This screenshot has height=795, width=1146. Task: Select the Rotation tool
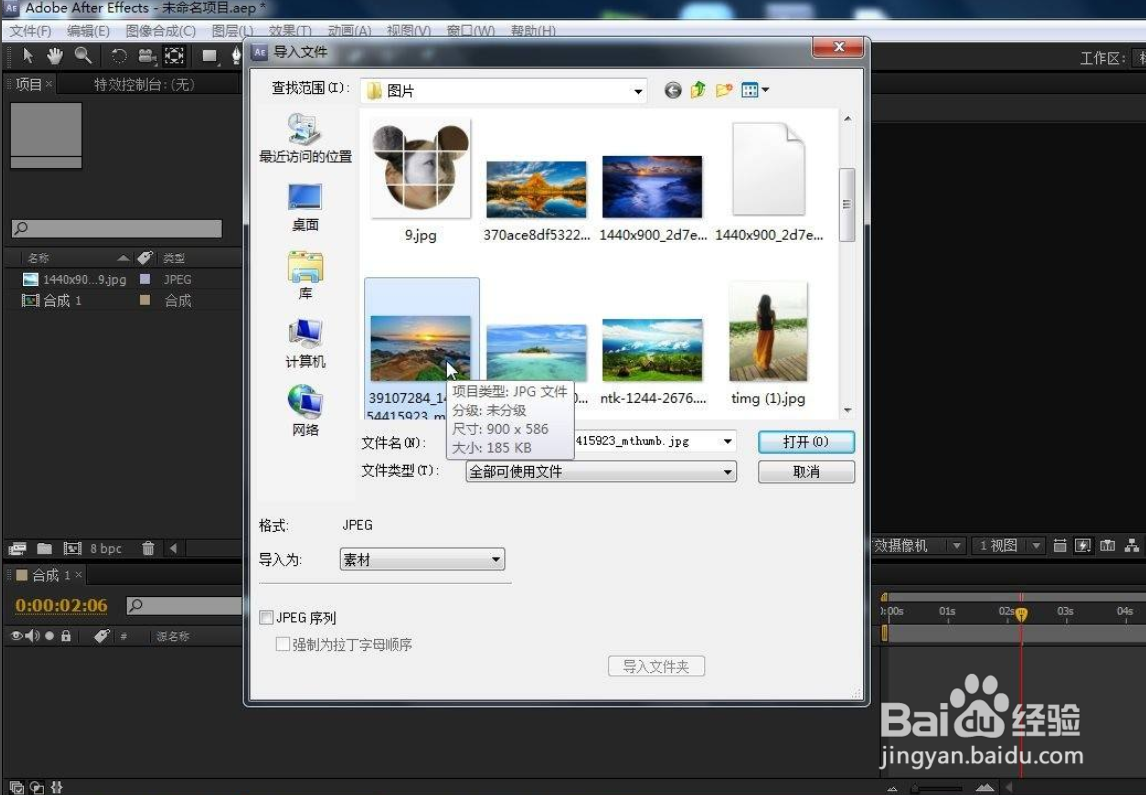118,56
